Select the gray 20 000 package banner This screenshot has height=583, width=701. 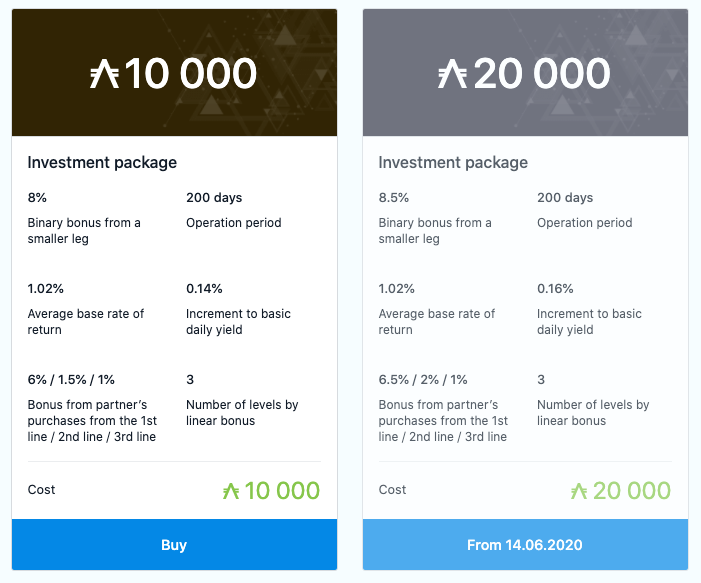525,72
